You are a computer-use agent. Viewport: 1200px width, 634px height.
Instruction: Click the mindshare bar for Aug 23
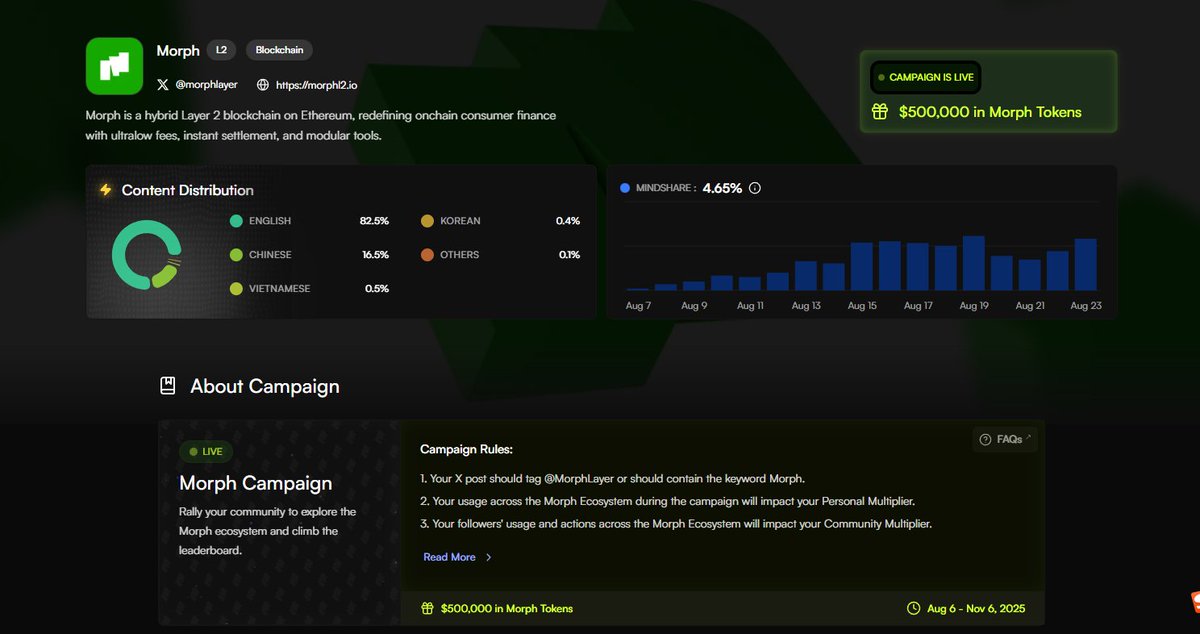click(1086, 264)
